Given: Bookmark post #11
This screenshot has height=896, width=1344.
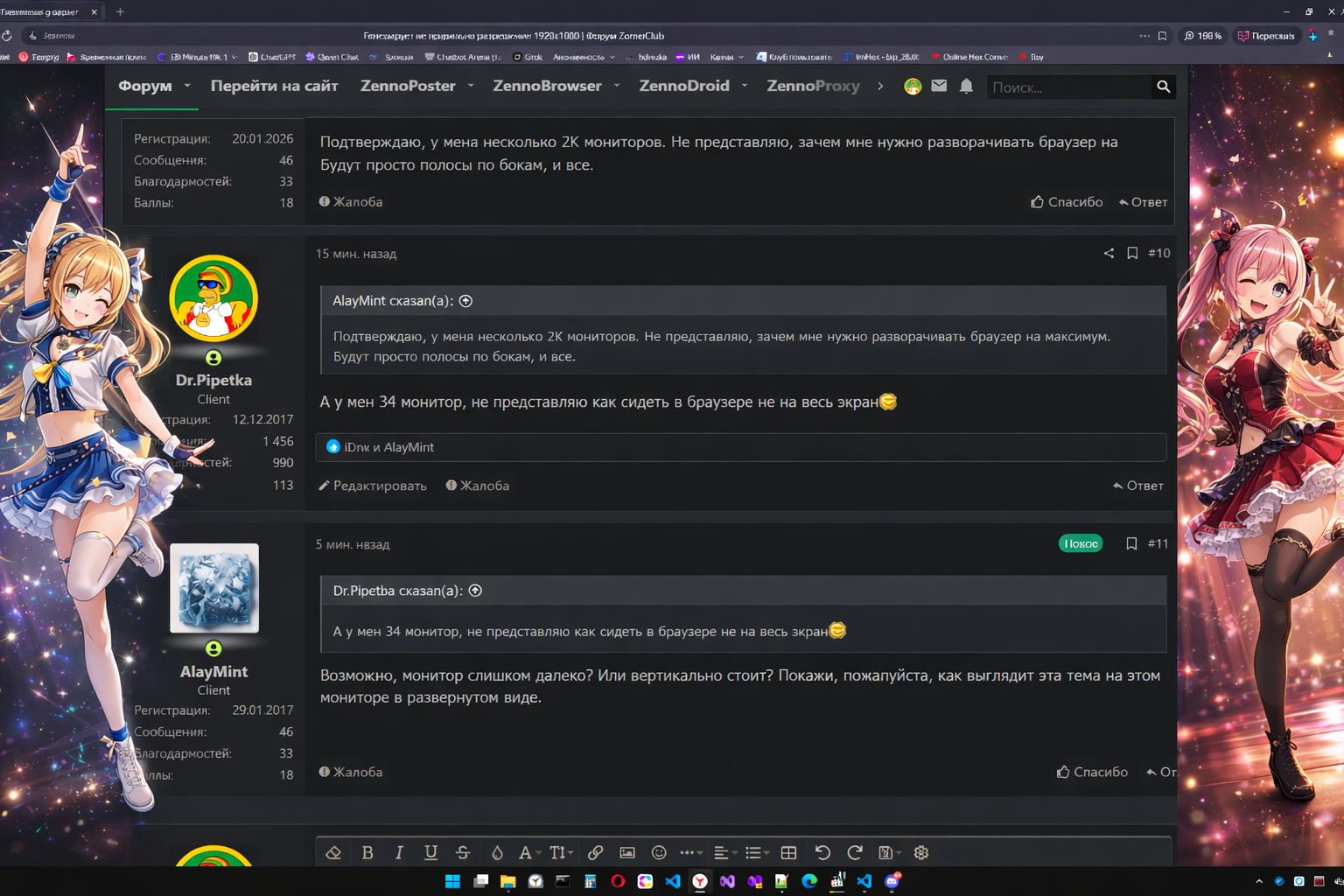Looking at the screenshot, I should pos(1131,543).
